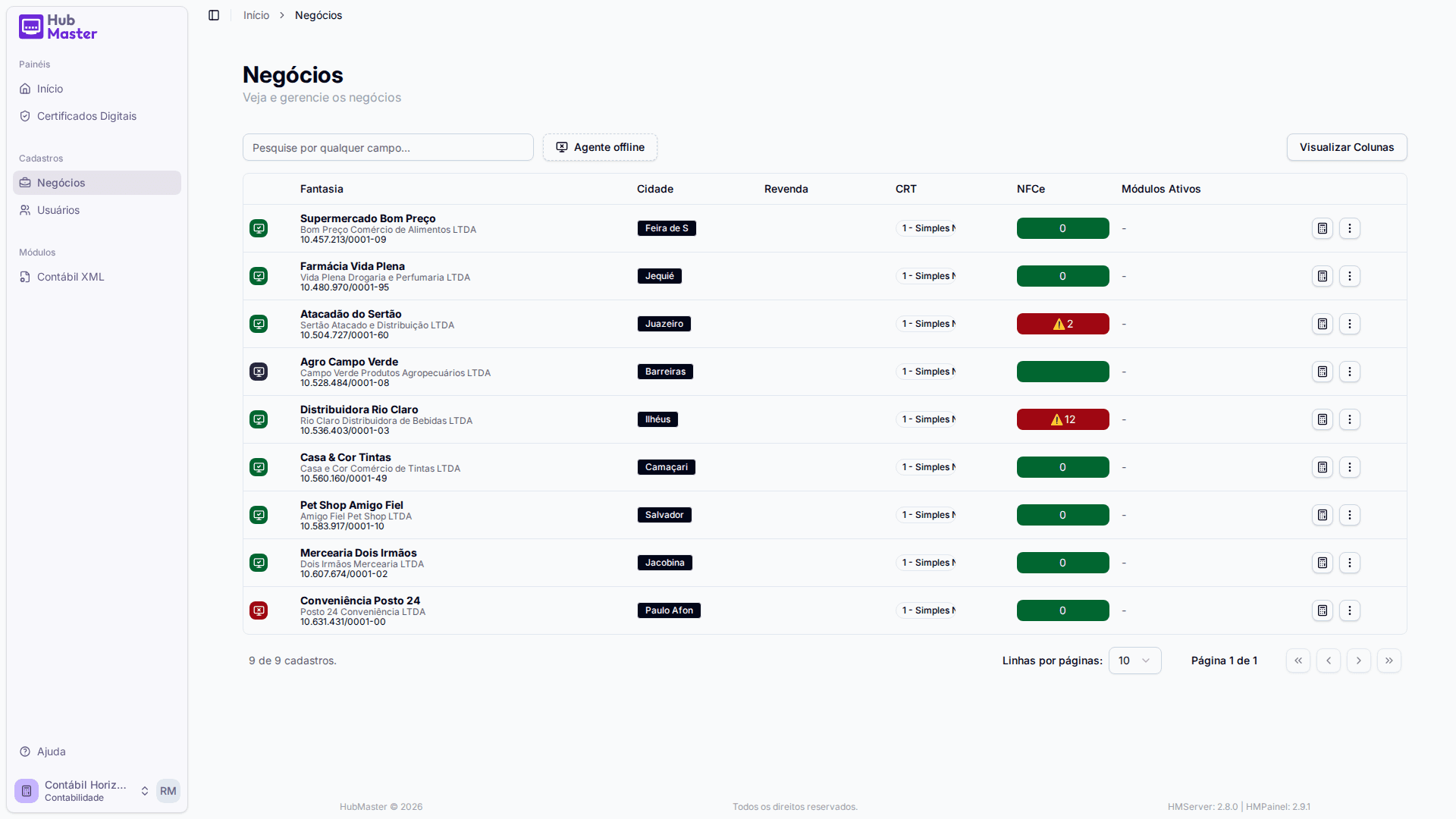Click the Cidade column header
This screenshot has width=1456, height=819.
(x=655, y=189)
